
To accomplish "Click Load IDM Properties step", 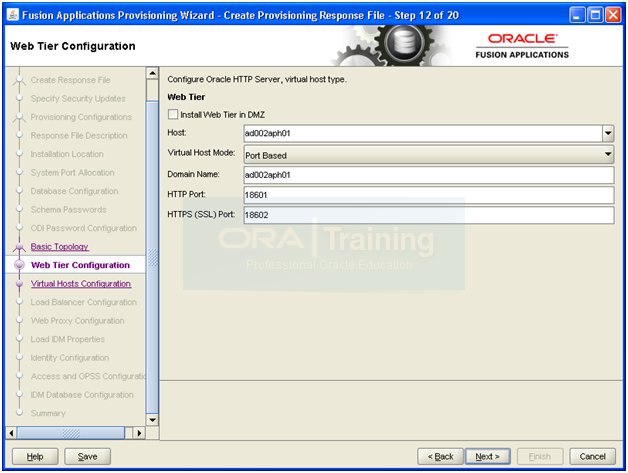I will pos(68,339).
